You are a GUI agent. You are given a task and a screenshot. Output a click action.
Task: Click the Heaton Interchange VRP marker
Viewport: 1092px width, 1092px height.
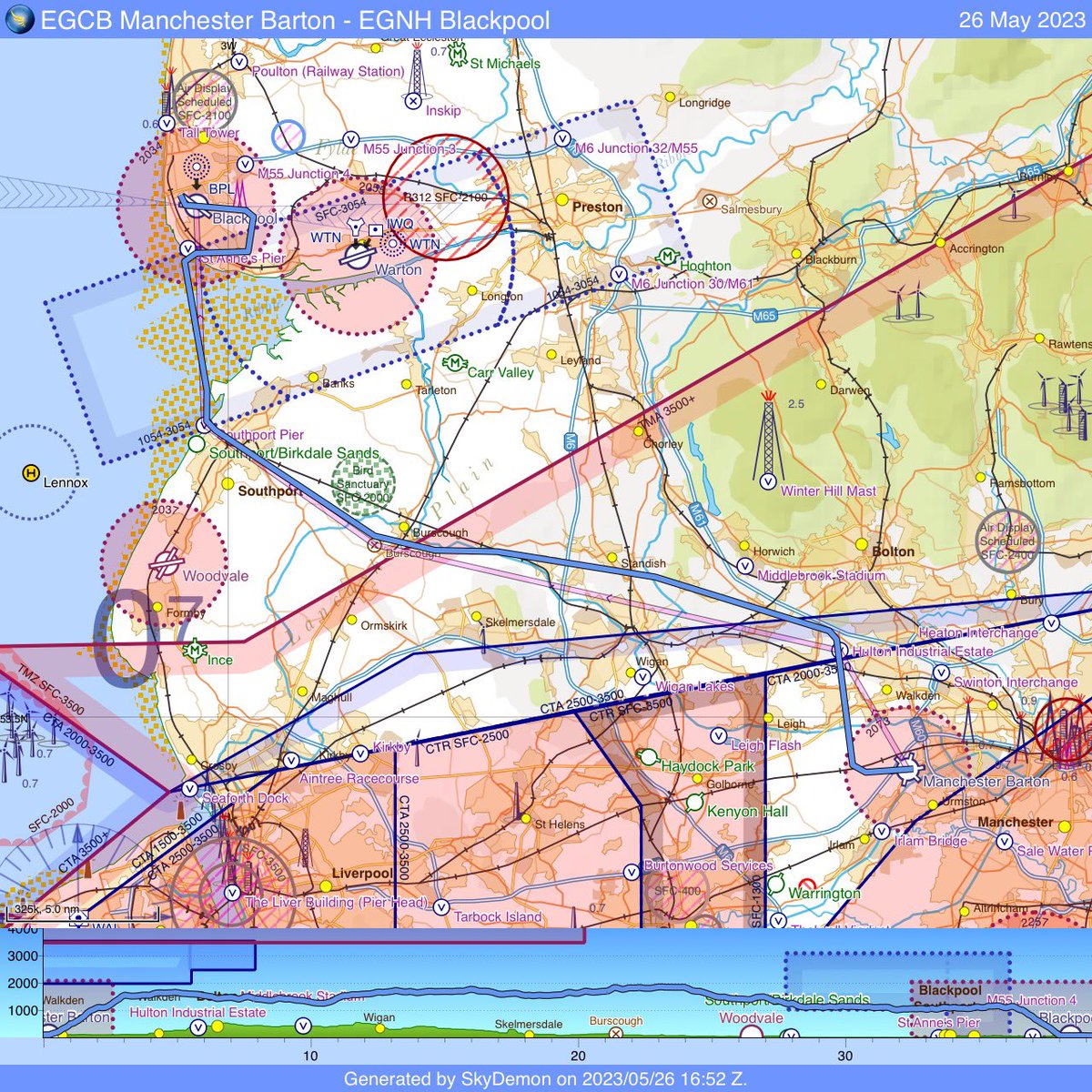[x=1051, y=624]
